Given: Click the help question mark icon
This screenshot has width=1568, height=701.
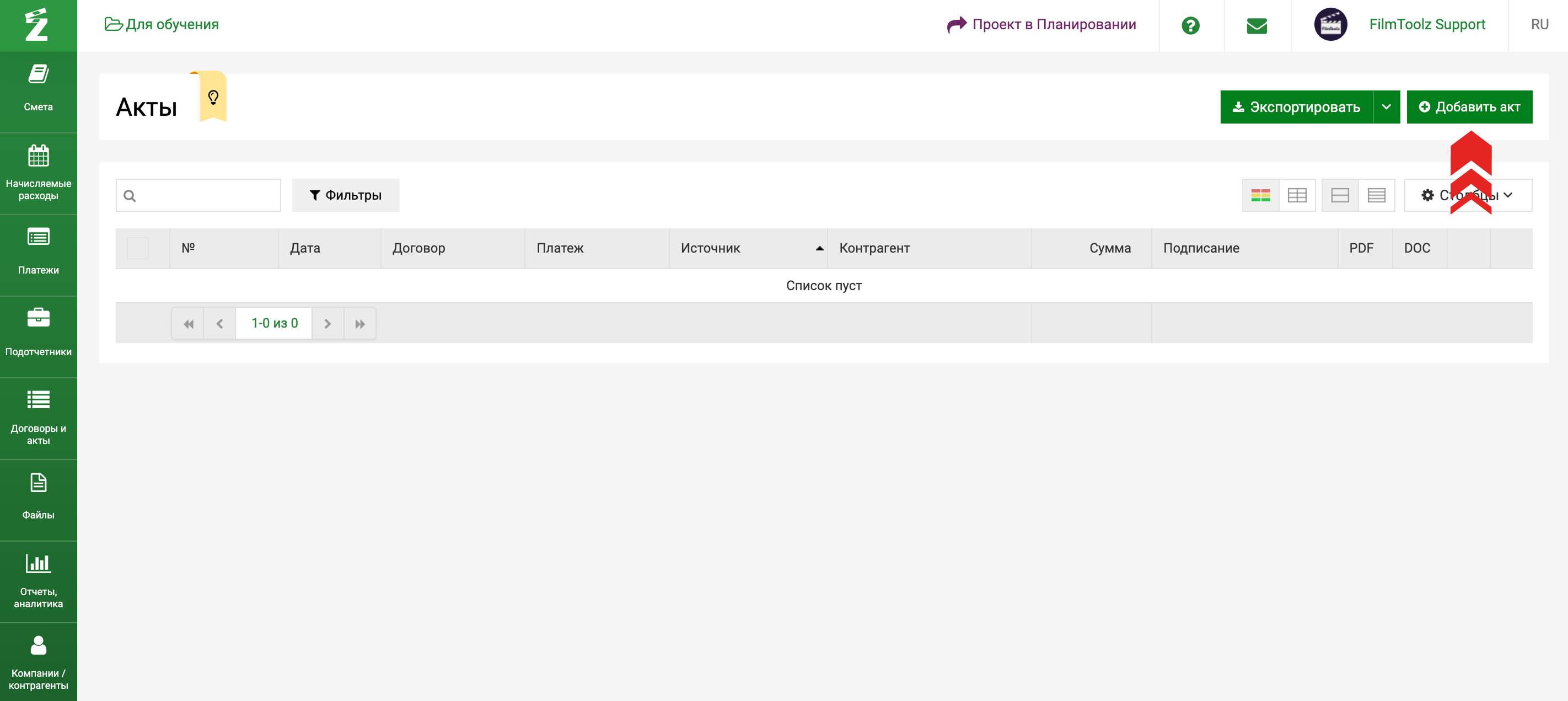Looking at the screenshot, I should point(1190,25).
